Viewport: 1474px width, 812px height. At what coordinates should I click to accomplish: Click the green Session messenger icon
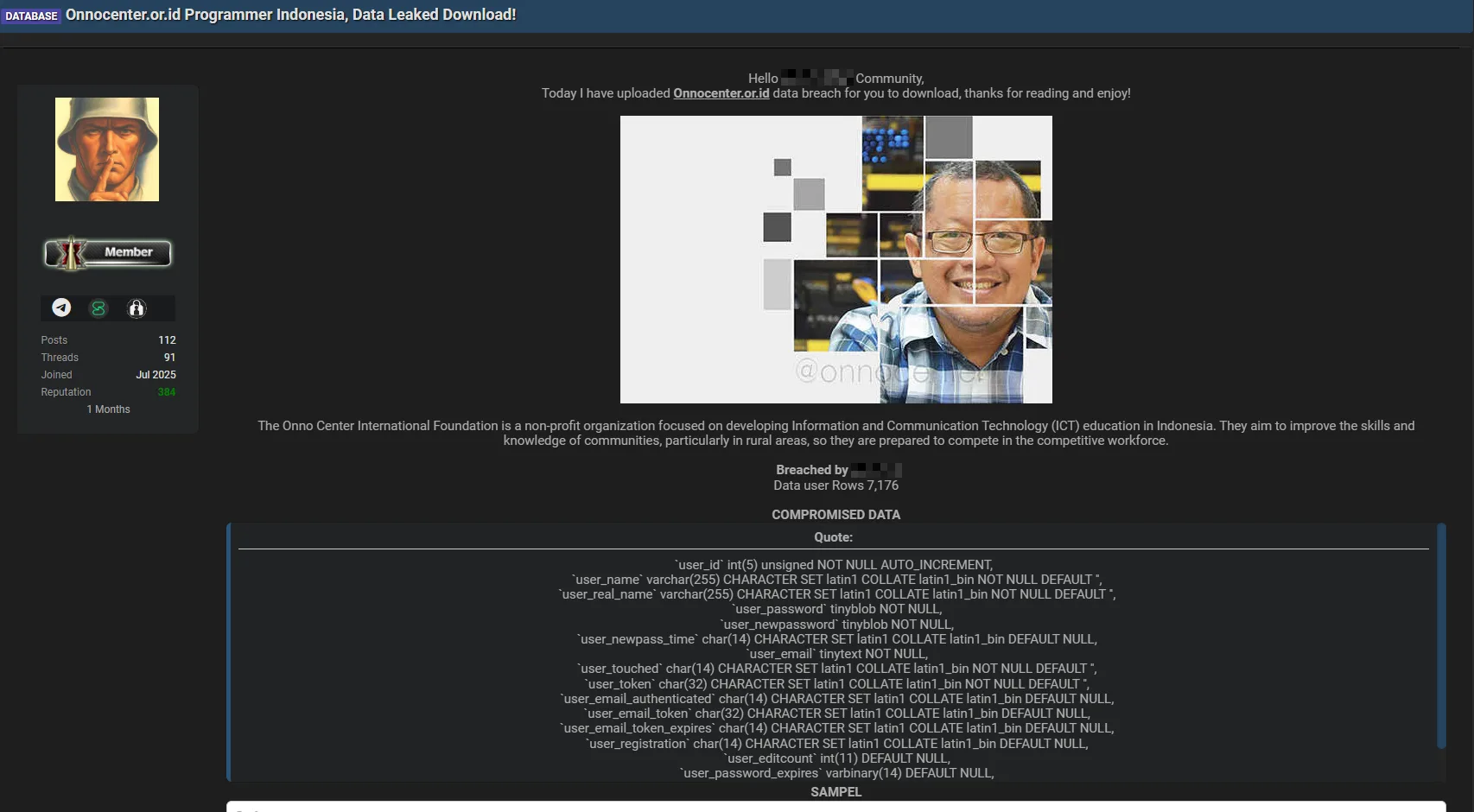click(x=98, y=308)
